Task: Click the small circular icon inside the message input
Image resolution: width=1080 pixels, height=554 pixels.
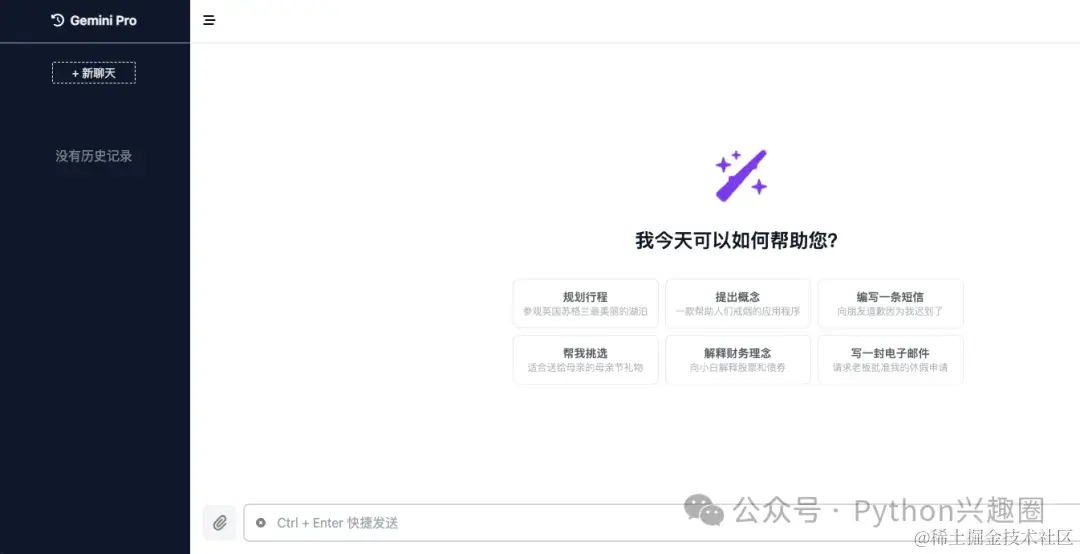Action: pos(261,523)
